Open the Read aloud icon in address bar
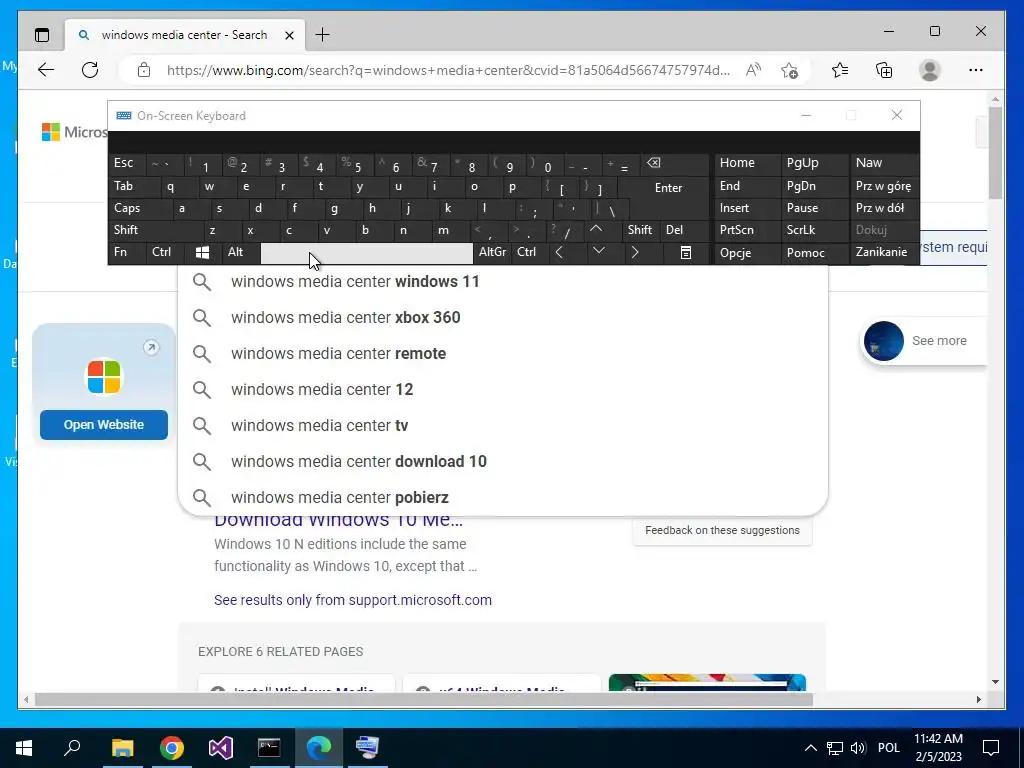Viewport: 1024px width, 768px height. tap(753, 70)
